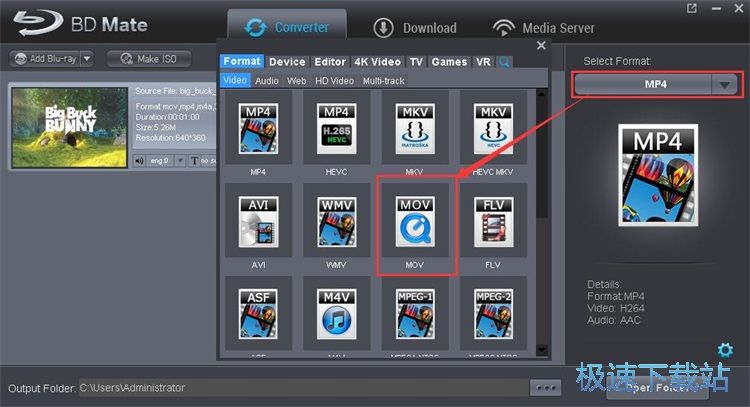Expand the Add Blu-ray dropdown arrow
Image resolution: width=750 pixels, height=407 pixels.
pos(87,59)
